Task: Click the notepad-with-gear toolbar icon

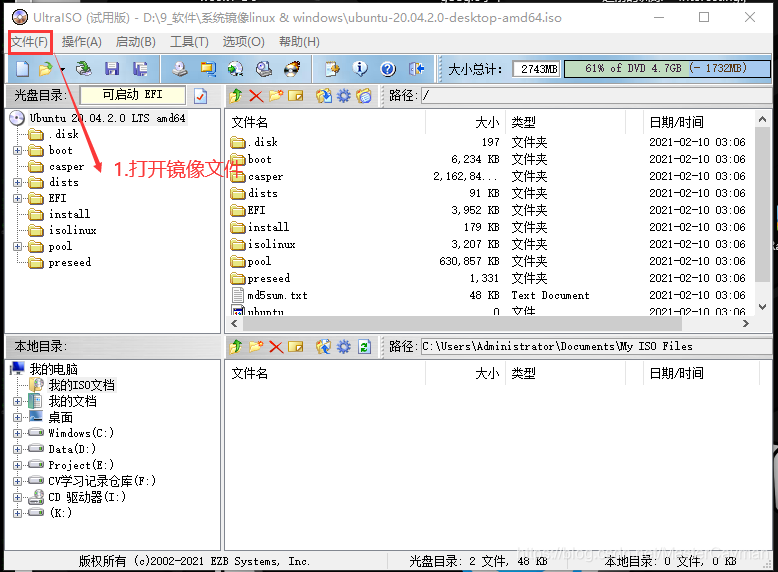Action: tap(332, 69)
